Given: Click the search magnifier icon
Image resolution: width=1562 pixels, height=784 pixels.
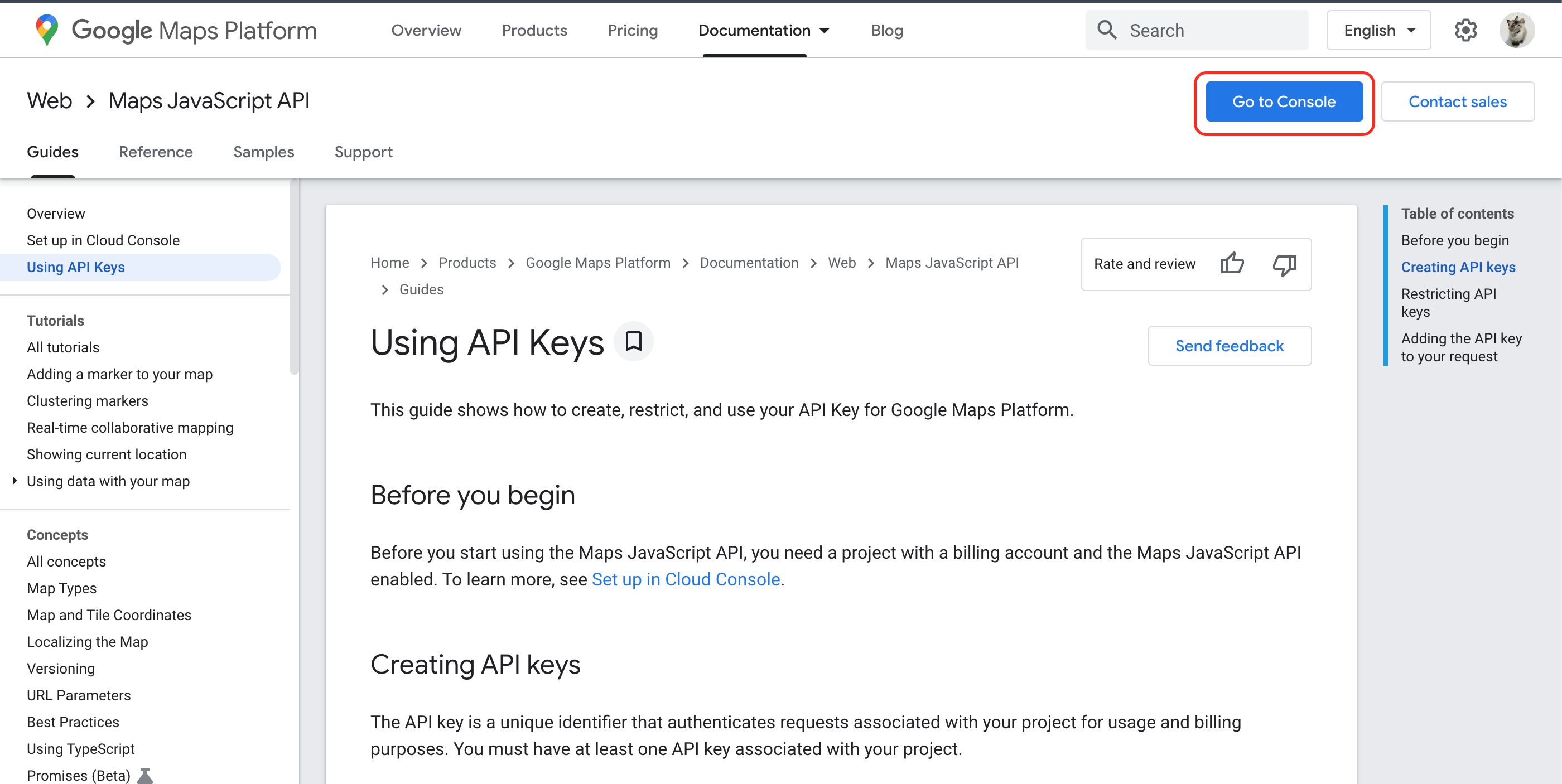Looking at the screenshot, I should (1107, 30).
